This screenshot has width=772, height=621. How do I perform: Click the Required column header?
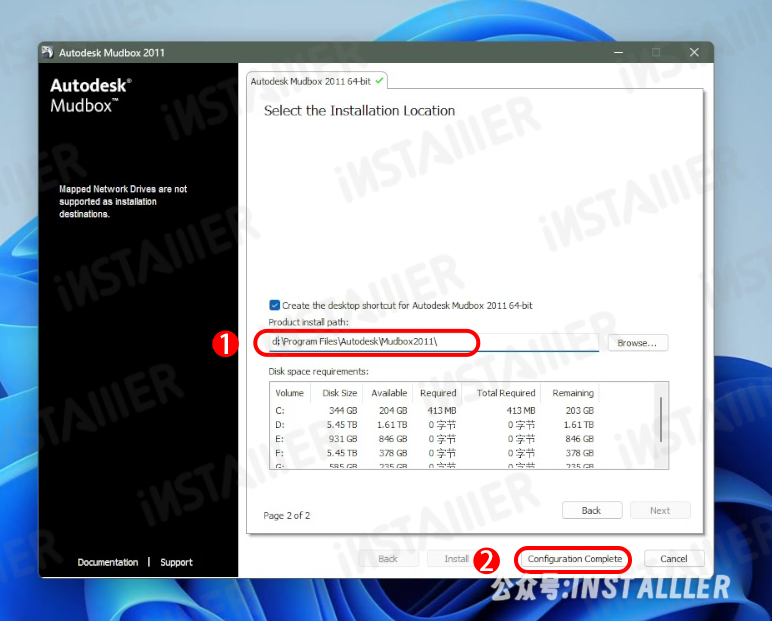point(438,393)
